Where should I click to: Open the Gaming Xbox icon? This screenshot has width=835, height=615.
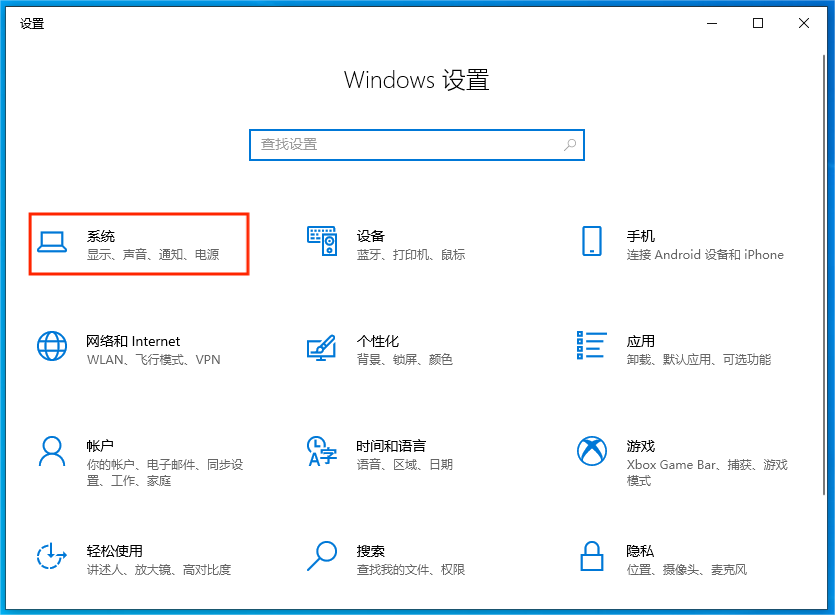tap(592, 451)
